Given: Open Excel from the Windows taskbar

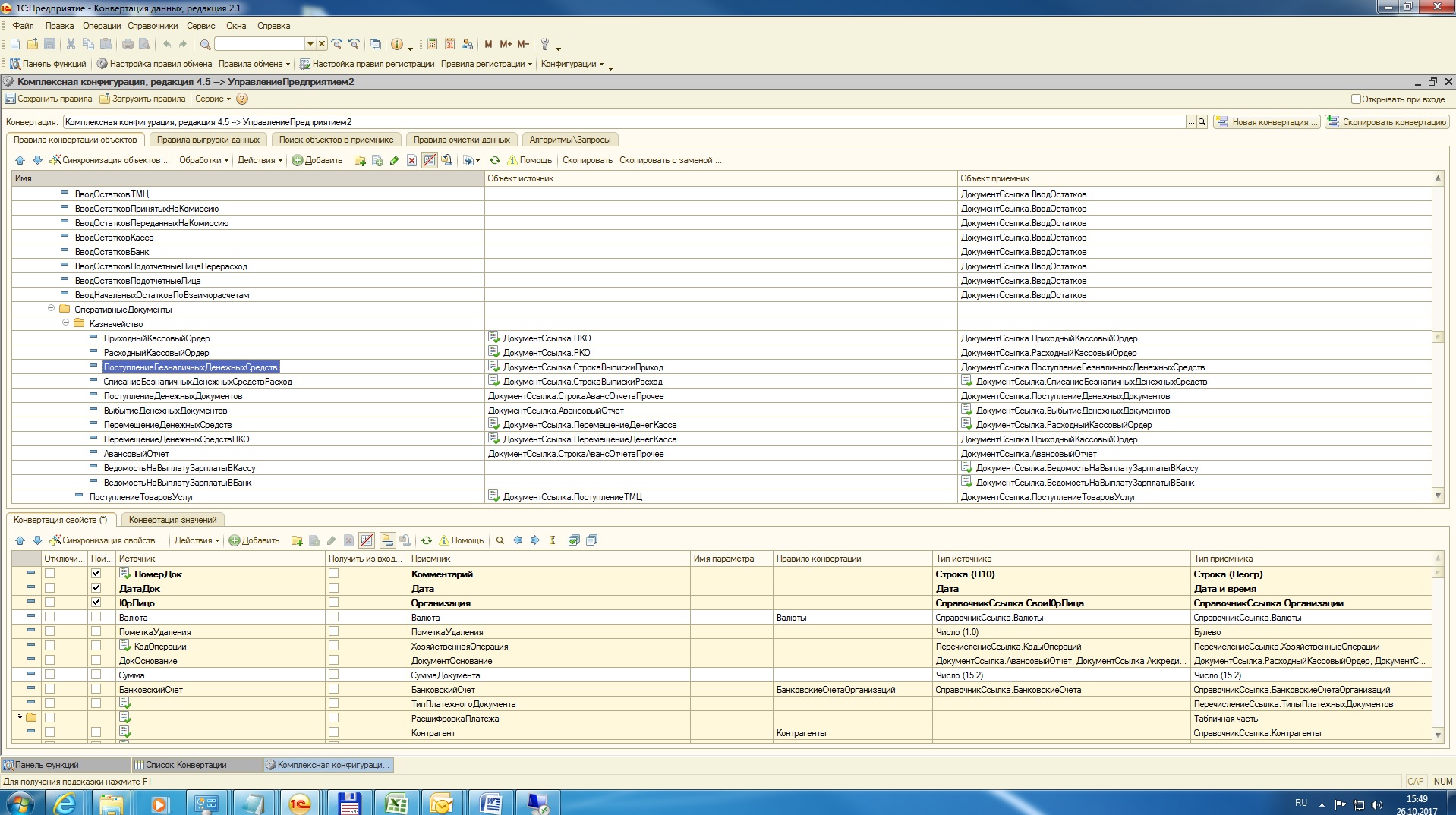Looking at the screenshot, I should point(396,803).
